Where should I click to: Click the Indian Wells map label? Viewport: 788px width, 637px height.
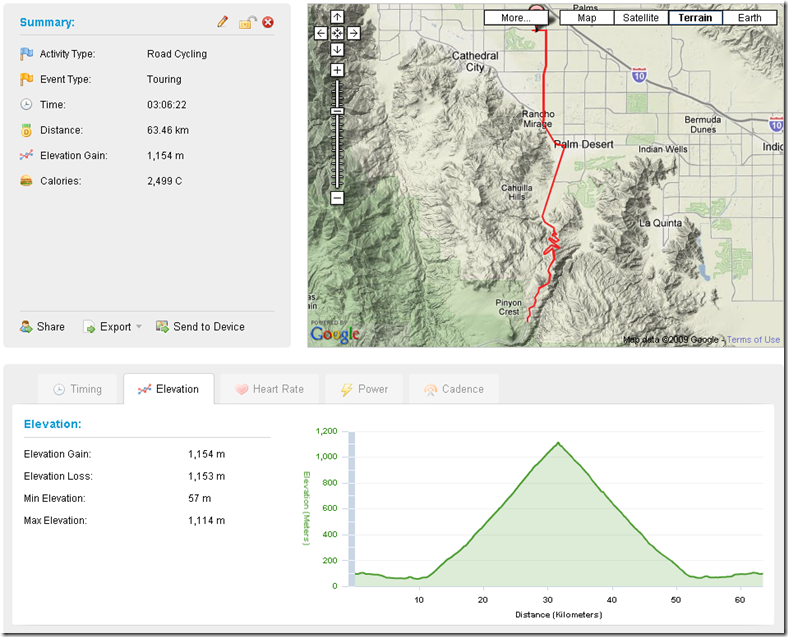coord(662,149)
